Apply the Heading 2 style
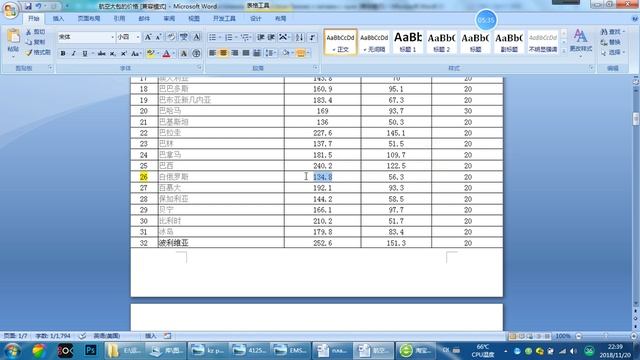The width and height of the screenshot is (640, 360). 442,42
